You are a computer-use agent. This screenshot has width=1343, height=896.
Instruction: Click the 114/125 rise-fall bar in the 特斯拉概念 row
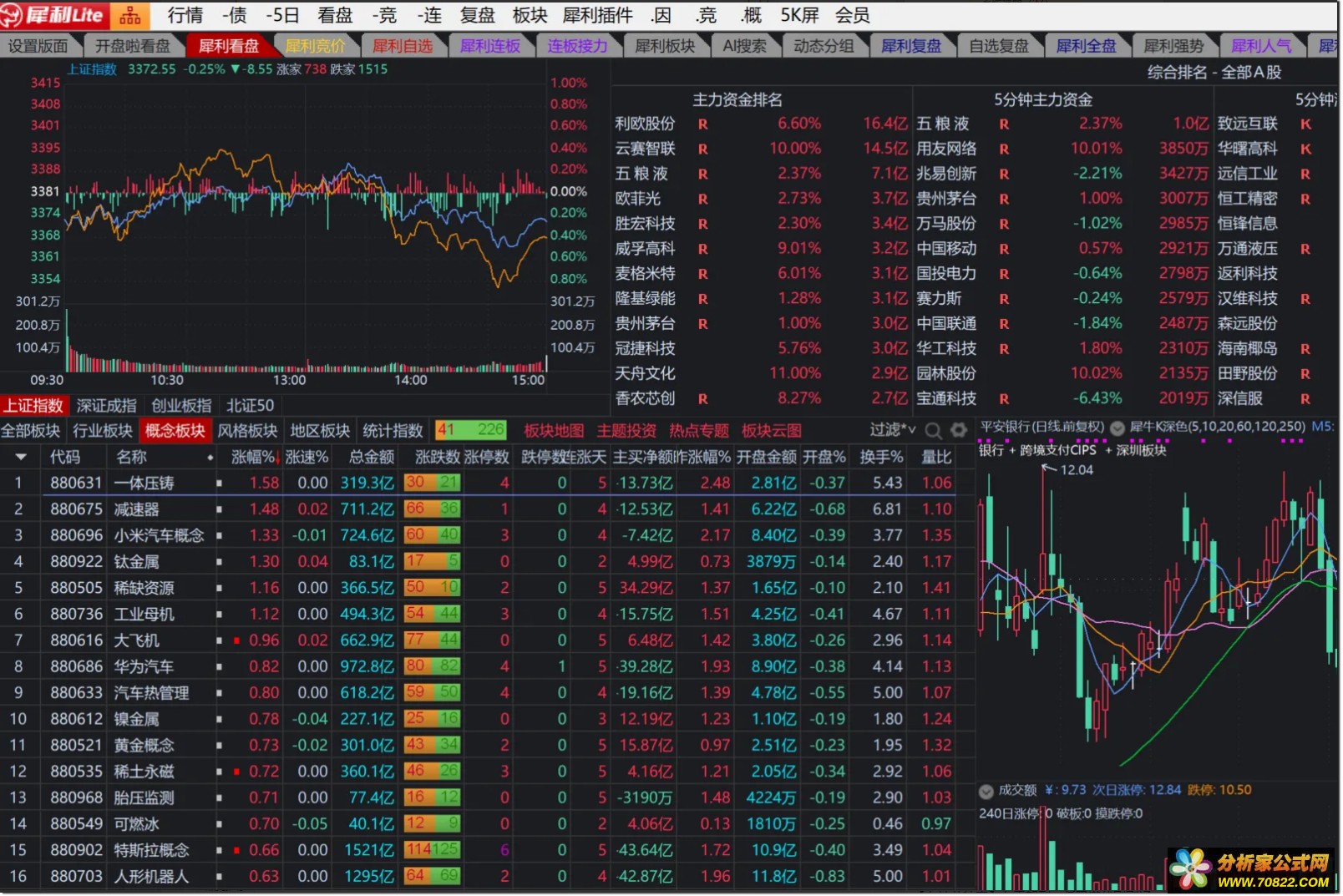click(432, 850)
